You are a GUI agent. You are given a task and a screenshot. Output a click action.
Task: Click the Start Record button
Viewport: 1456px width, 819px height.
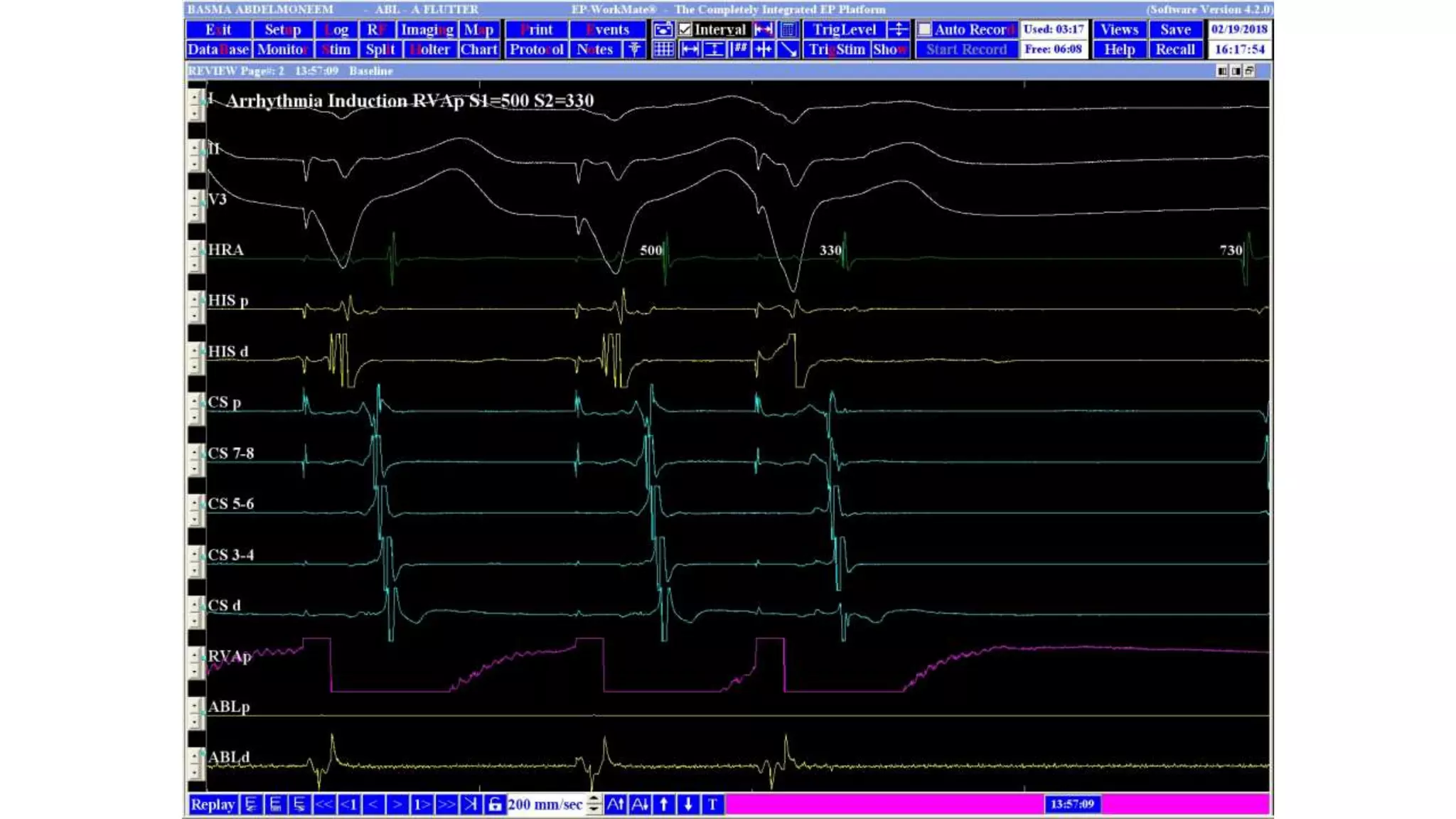[966, 50]
